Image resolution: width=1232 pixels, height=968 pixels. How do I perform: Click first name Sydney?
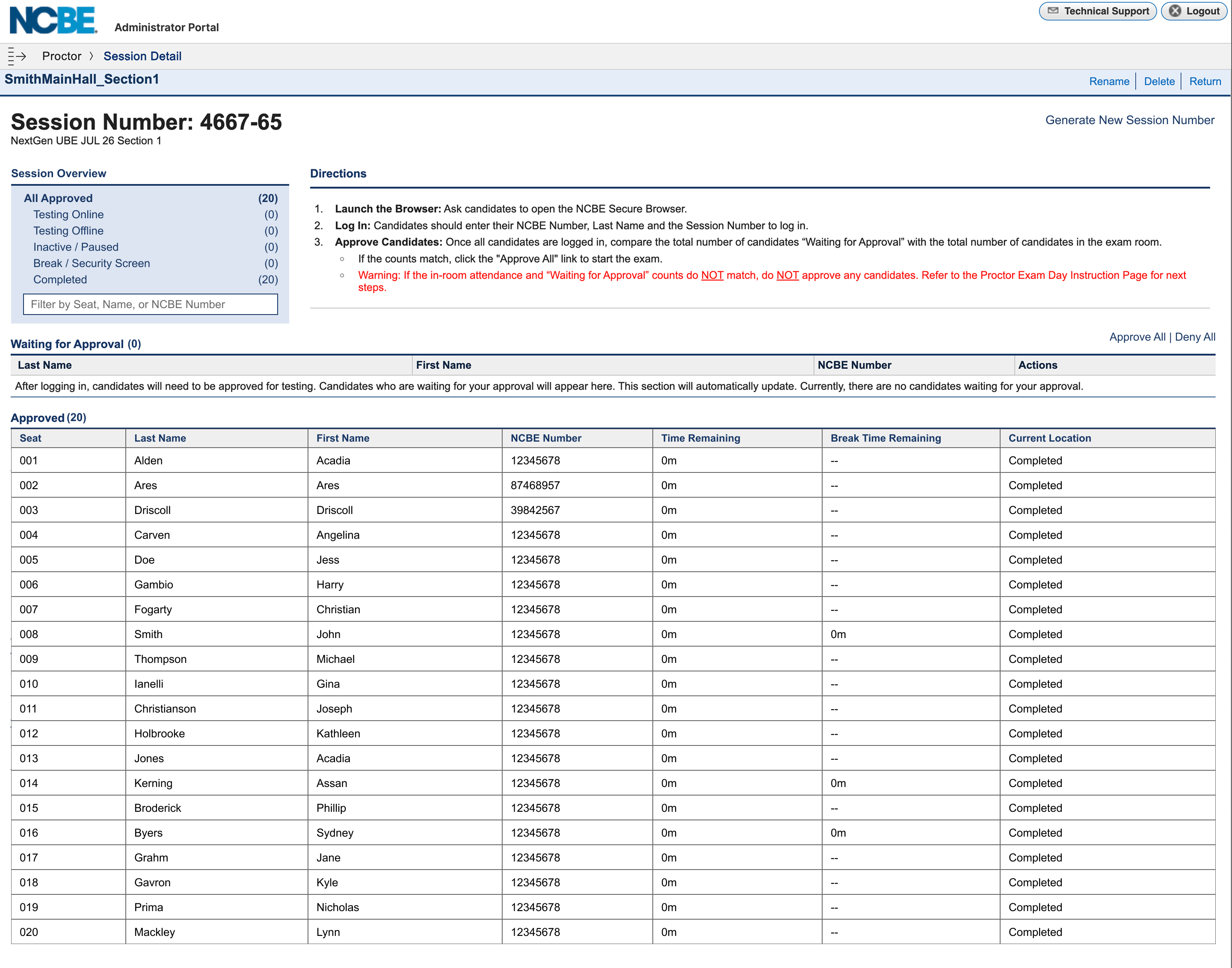click(x=335, y=833)
